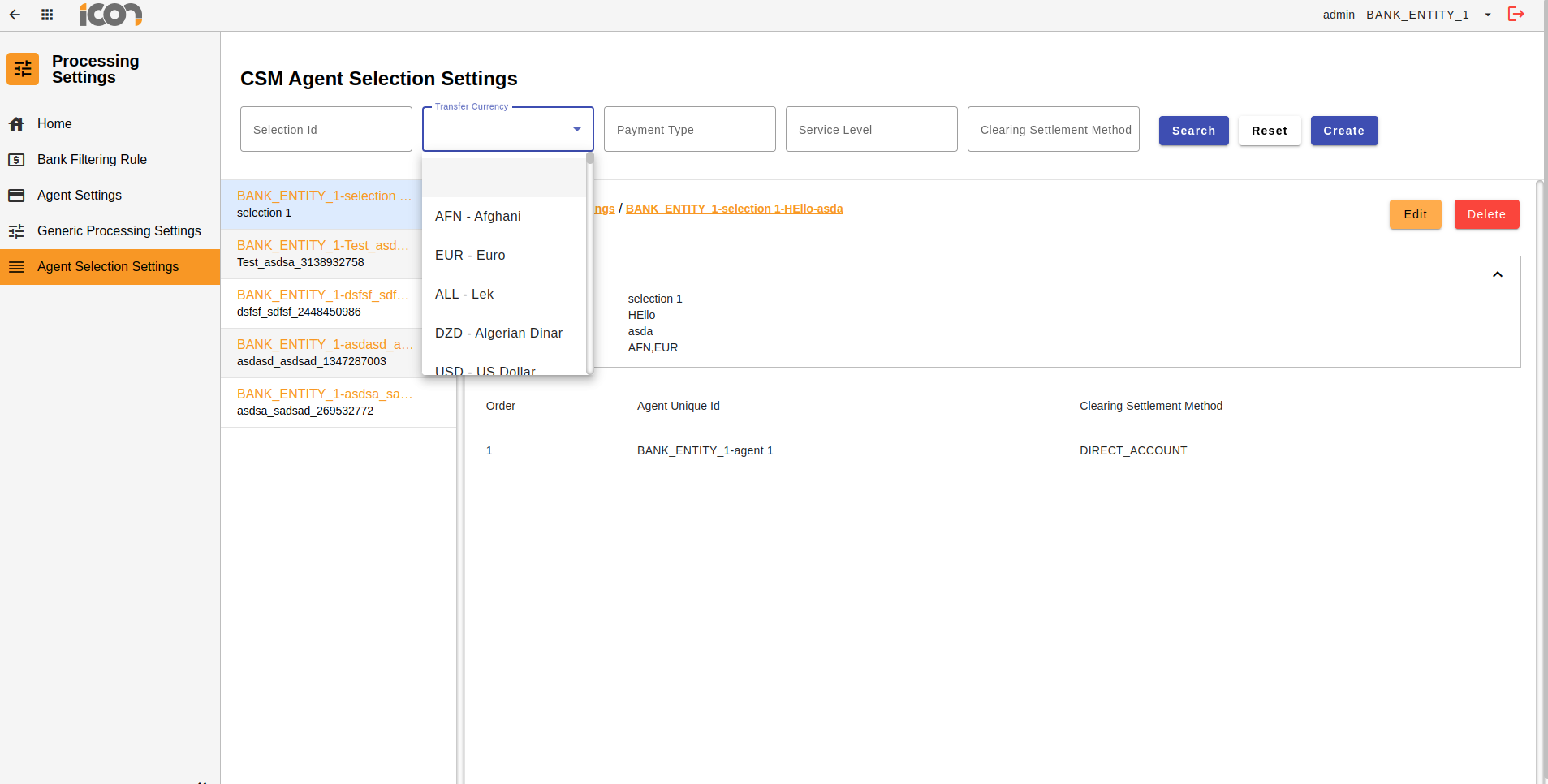Click inside the Selection Id field
The image size is (1548, 784).
coord(325,129)
